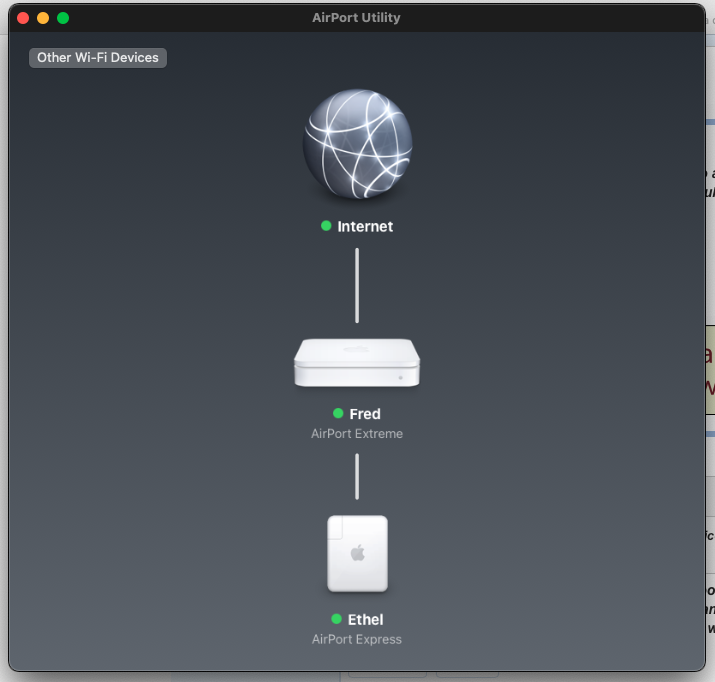Click the AirPort Express subtitle text
715x682 pixels.
click(x=357, y=639)
